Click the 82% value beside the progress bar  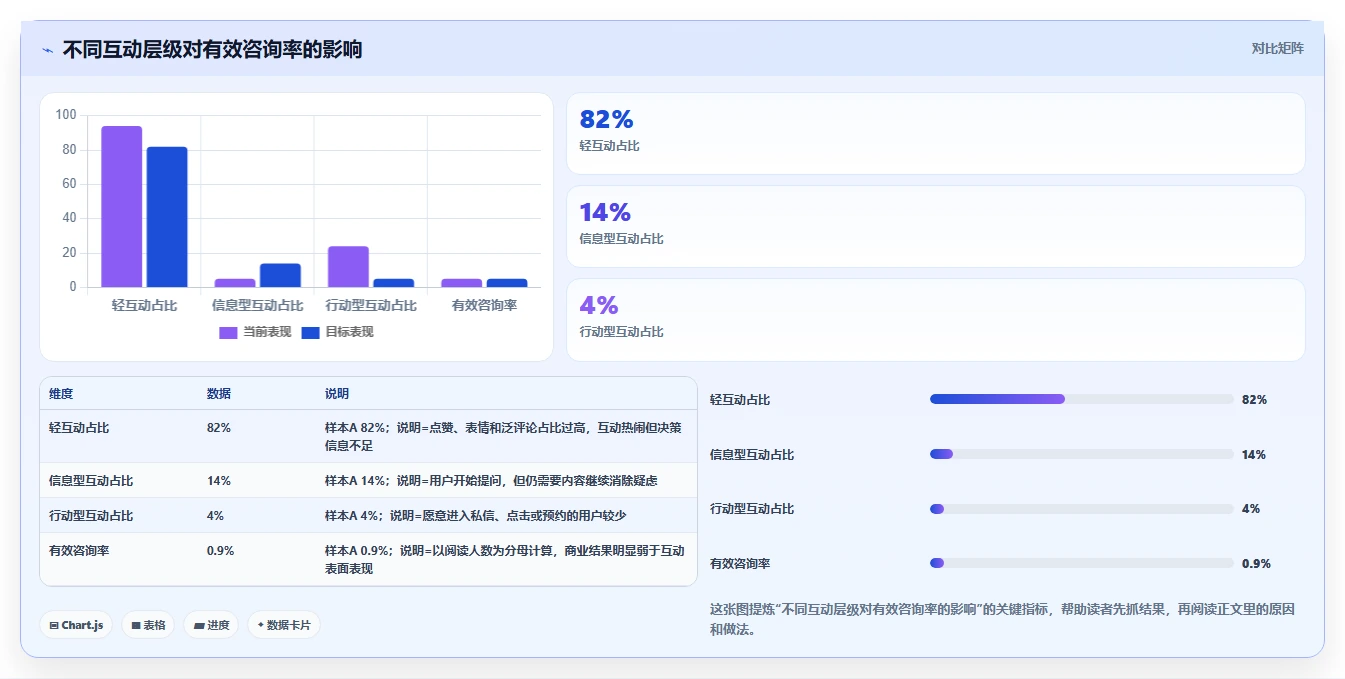[1254, 399]
